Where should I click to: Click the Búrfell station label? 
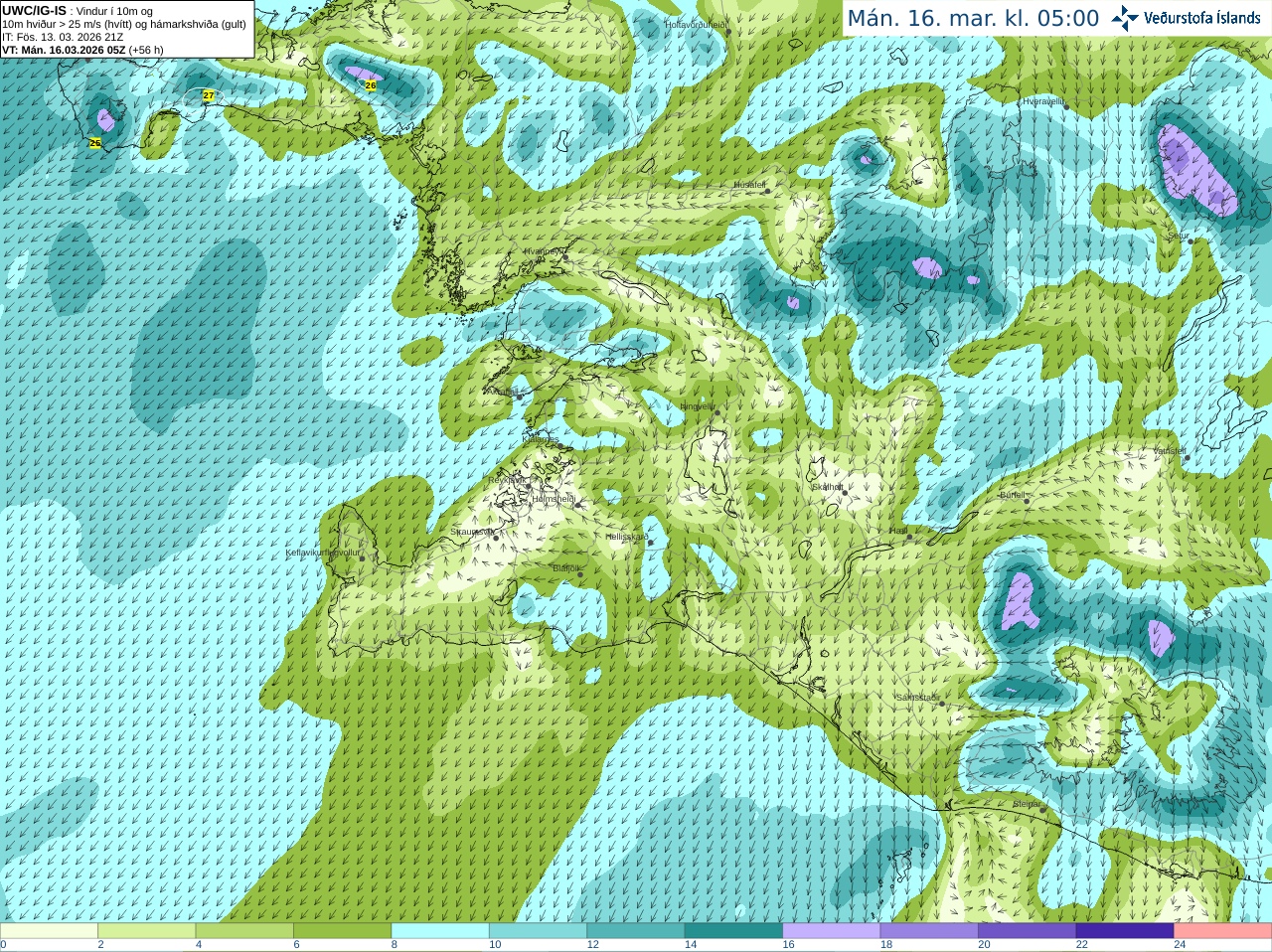tap(1012, 495)
